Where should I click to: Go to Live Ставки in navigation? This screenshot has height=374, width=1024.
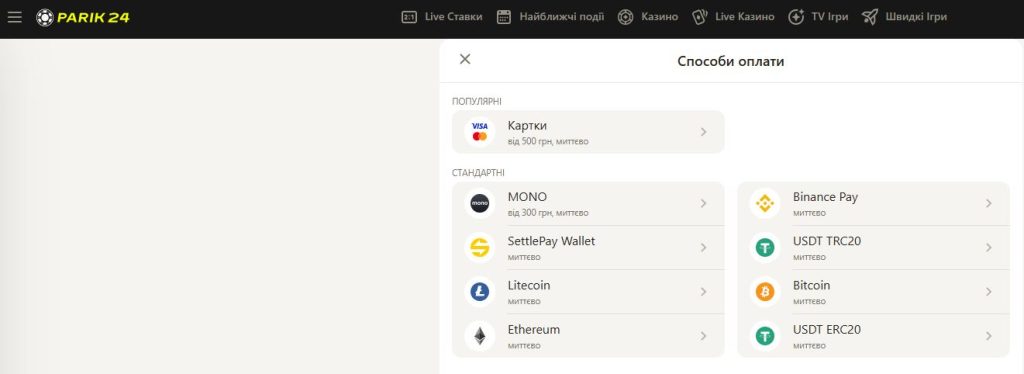[x=441, y=17]
